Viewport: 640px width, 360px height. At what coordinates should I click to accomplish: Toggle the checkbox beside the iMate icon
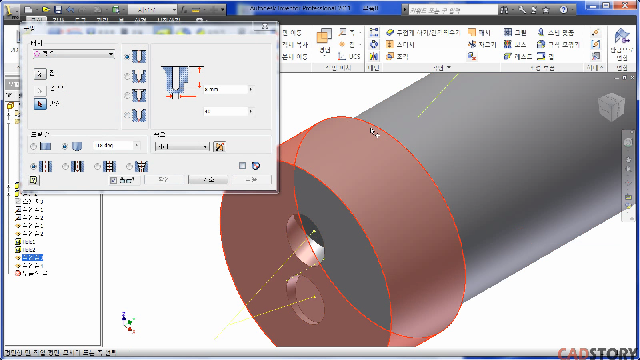click(x=242, y=166)
